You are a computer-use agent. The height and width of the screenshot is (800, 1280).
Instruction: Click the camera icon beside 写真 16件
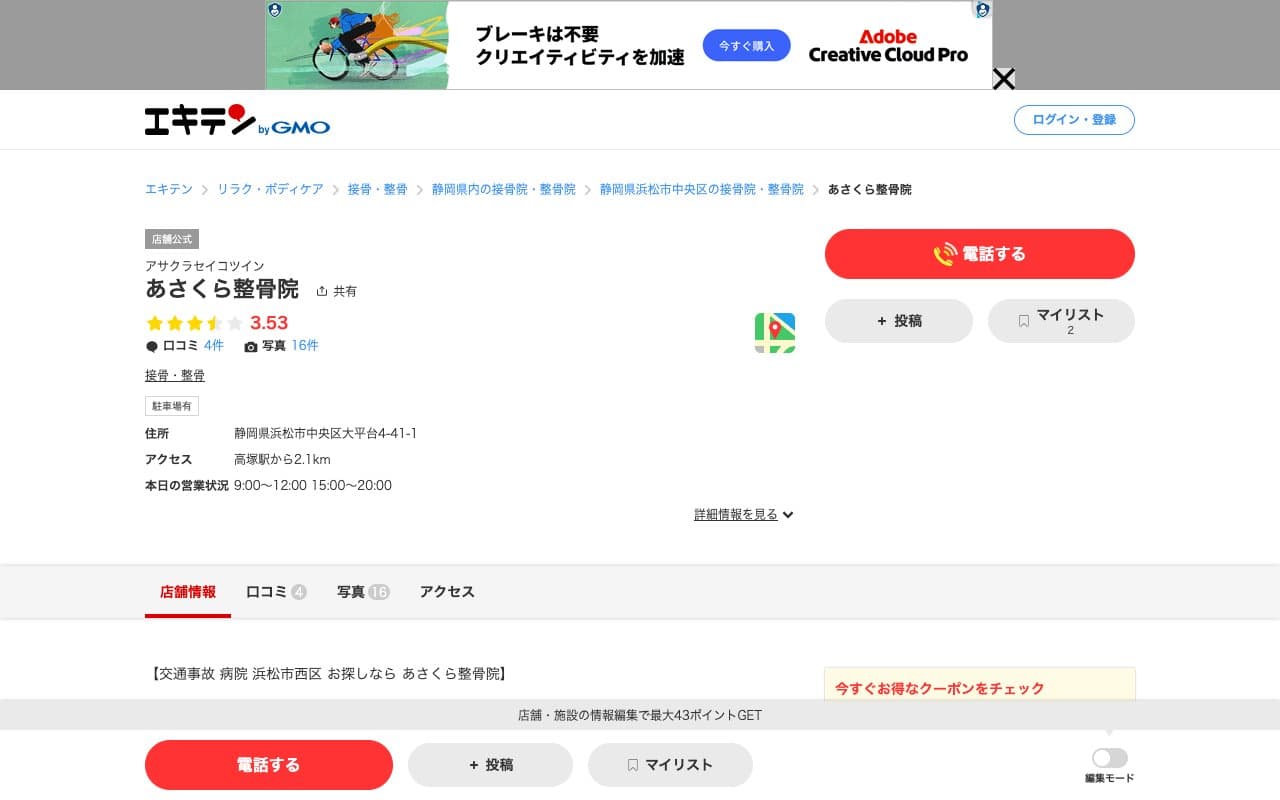(x=252, y=345)
